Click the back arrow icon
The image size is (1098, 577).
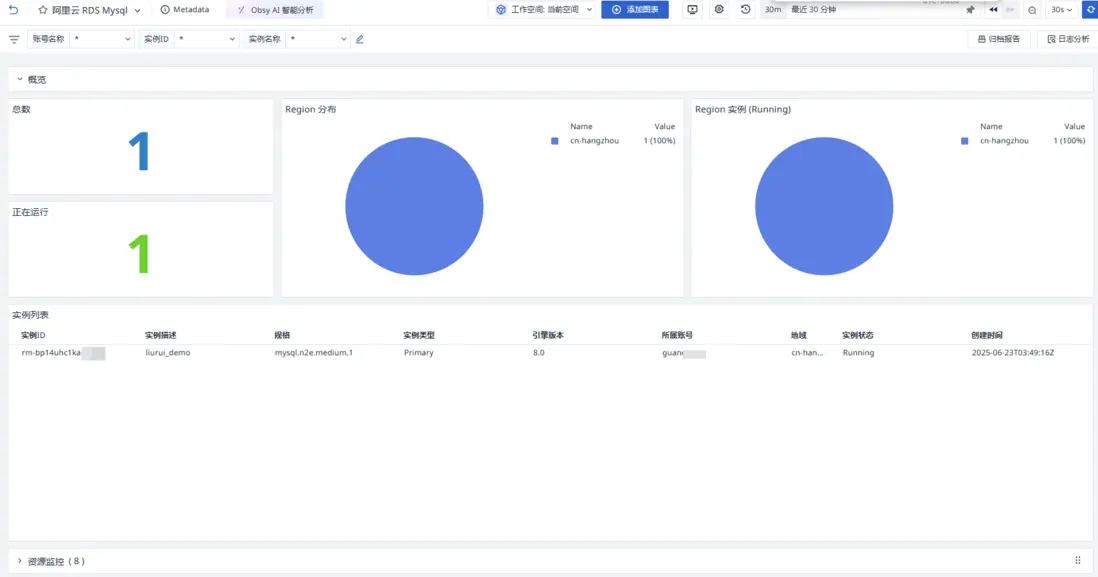click(x=13, y=10)
